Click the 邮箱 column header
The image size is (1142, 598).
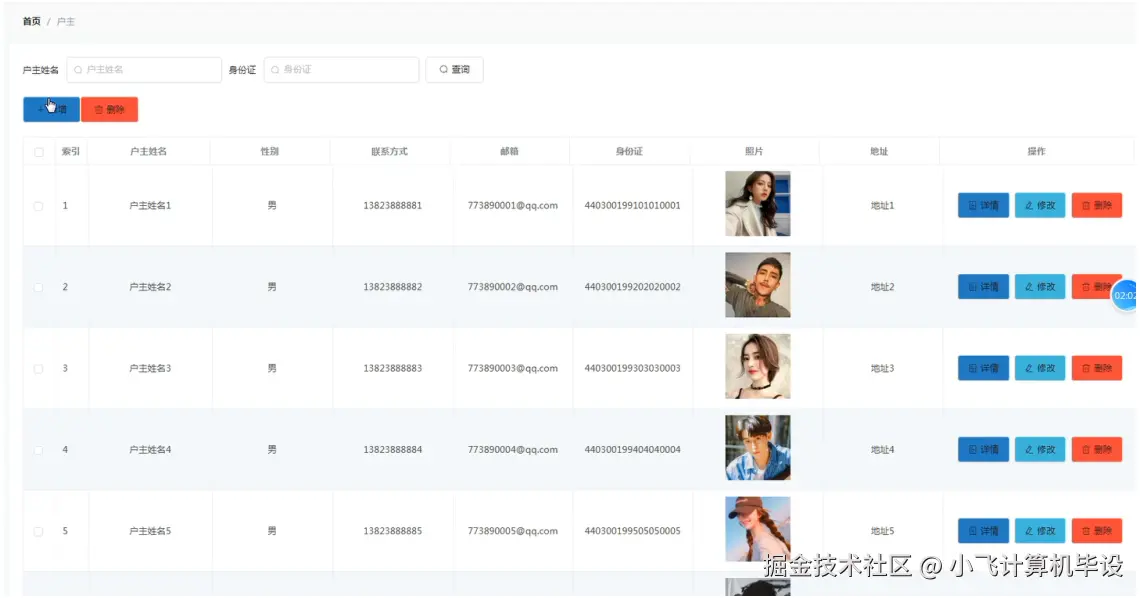point(509,152)
